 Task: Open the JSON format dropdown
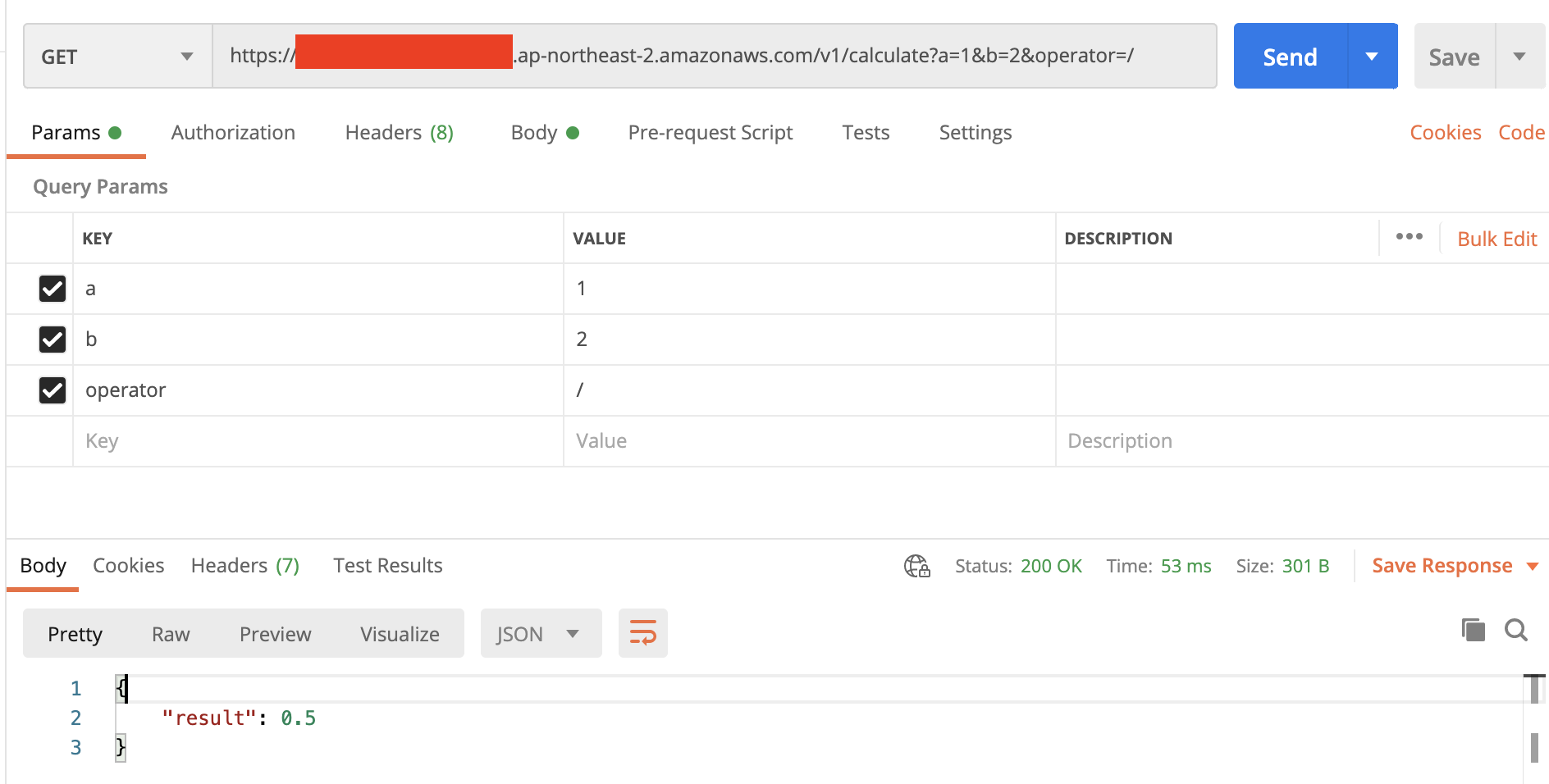pos(541,634)
